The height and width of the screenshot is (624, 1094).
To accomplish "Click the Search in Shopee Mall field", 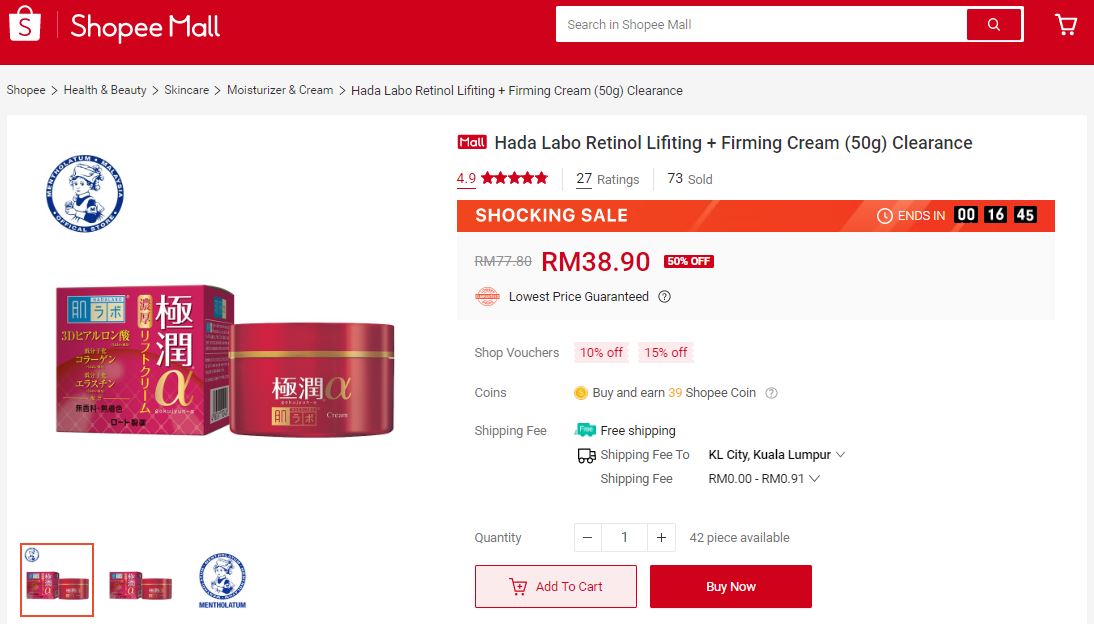I will click(760, 24).
